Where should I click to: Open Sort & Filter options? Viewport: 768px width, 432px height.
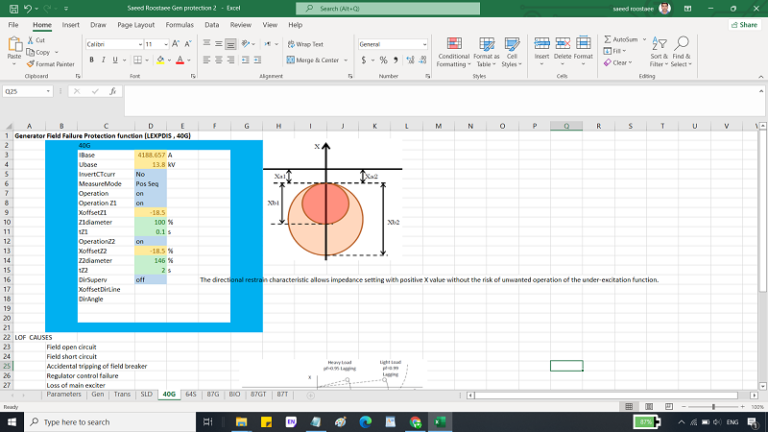point(659,51)
